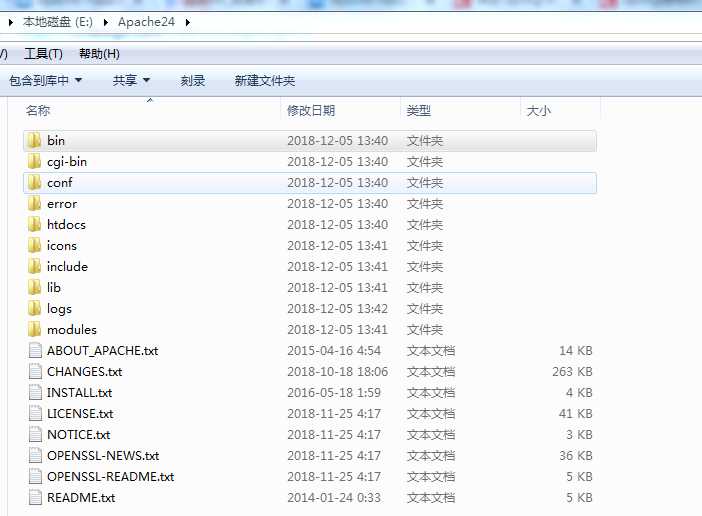Image resolution: width=702 pixels, height=516 pixels.
Task: Select the conf folder icon
Action: pos(34,183)
